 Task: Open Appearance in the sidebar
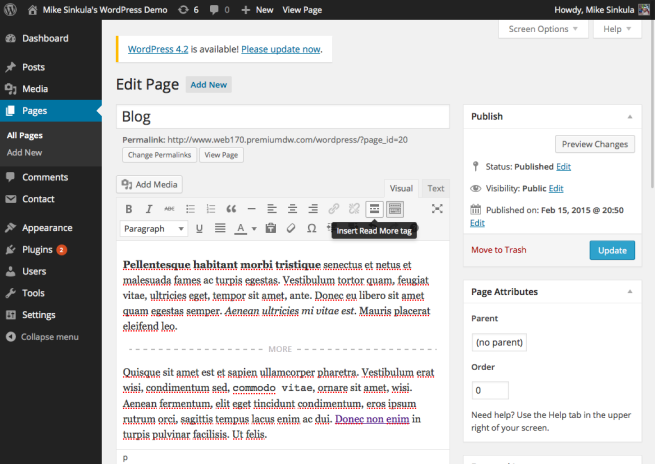click(x=51, y=228)
